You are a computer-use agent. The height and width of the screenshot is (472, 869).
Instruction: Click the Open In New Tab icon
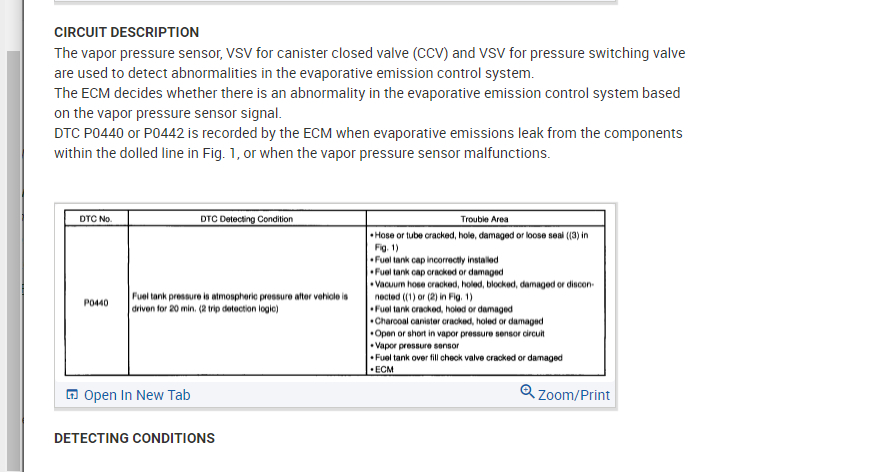coord(72,395)
